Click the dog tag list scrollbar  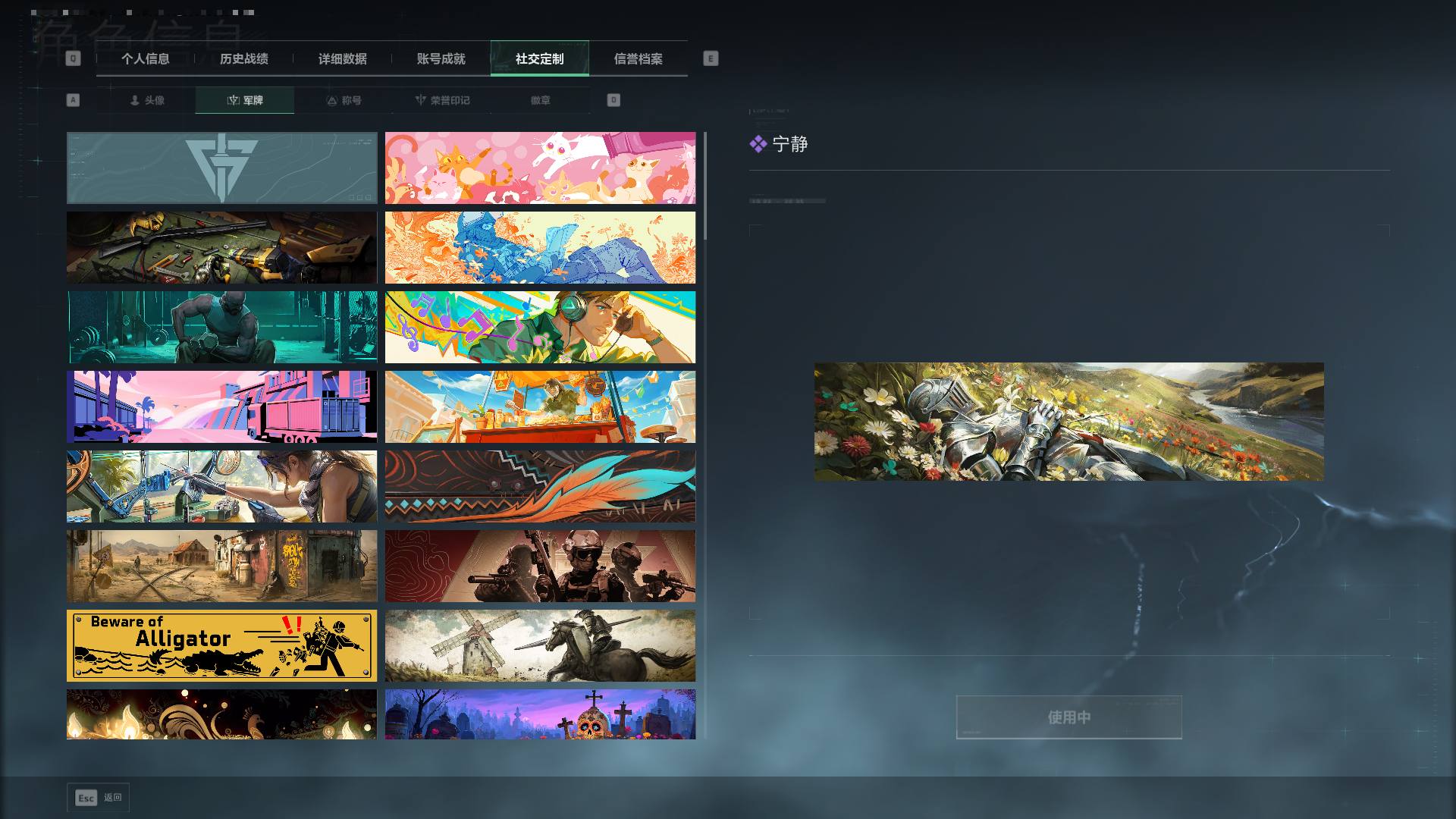point(705,186)
